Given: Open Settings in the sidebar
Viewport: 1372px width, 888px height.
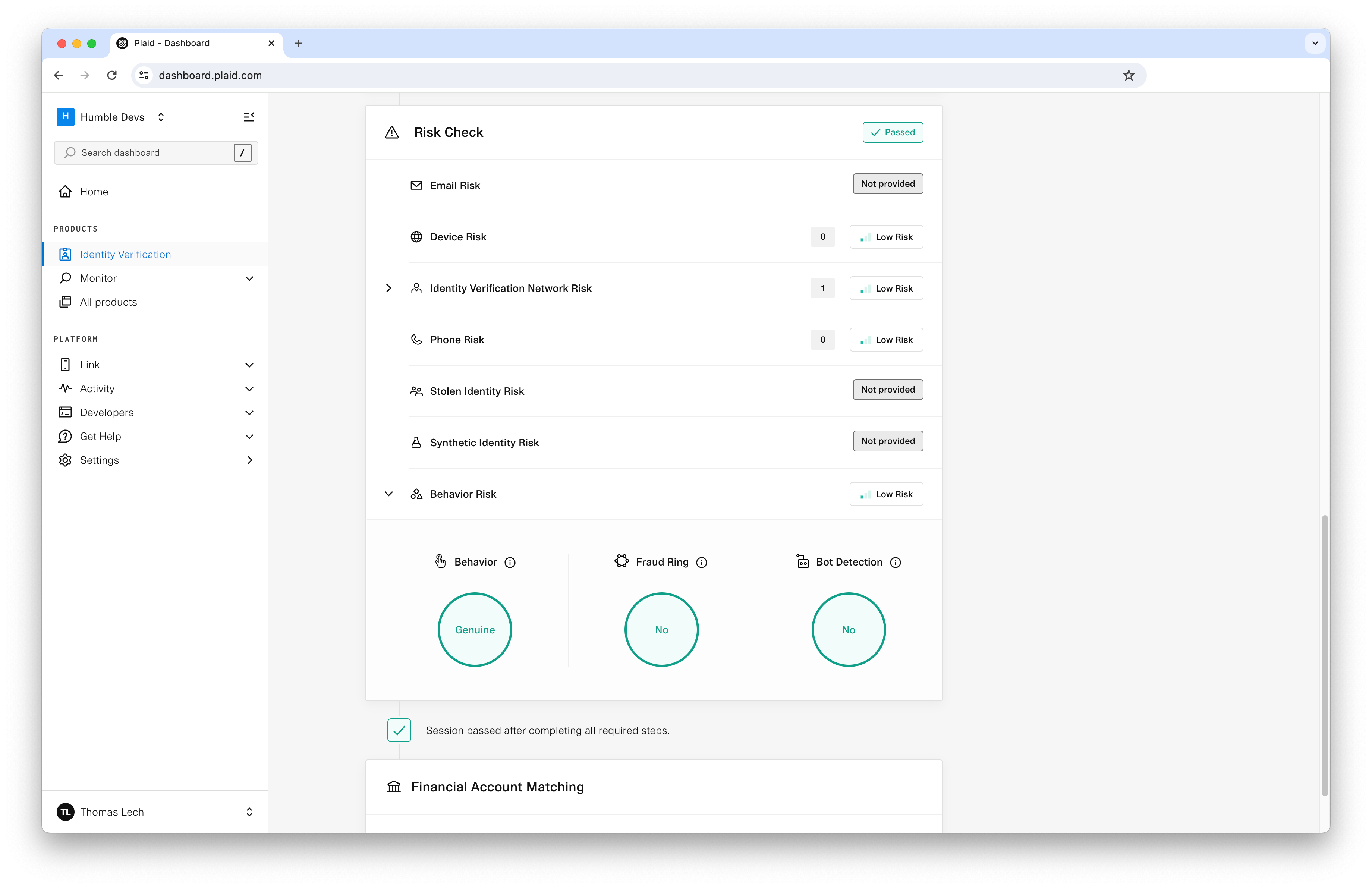Looking at the screenshot, I should click(99, 460).
